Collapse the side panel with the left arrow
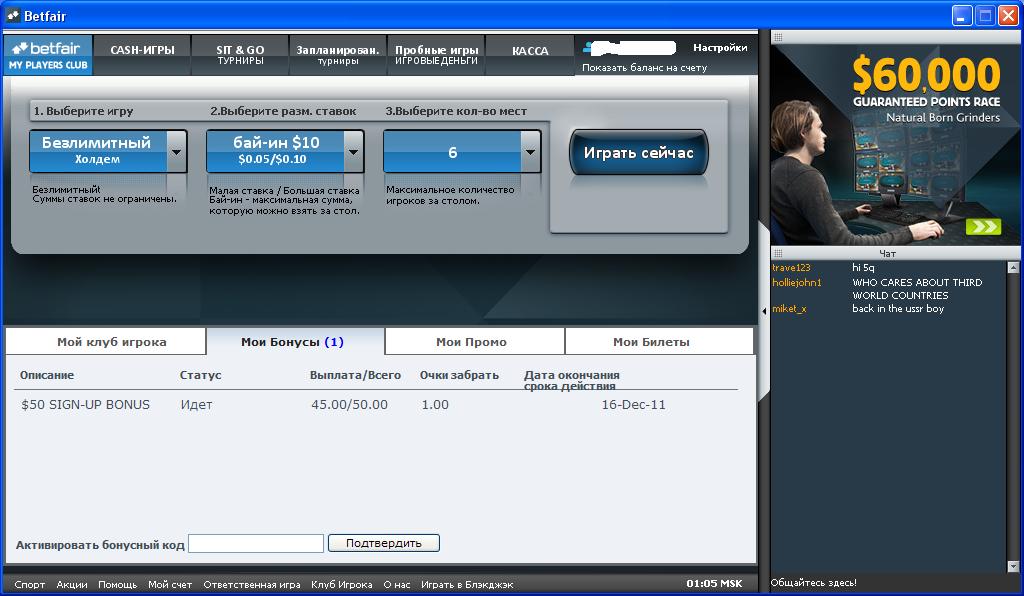1024x596 pixels. 764,311
